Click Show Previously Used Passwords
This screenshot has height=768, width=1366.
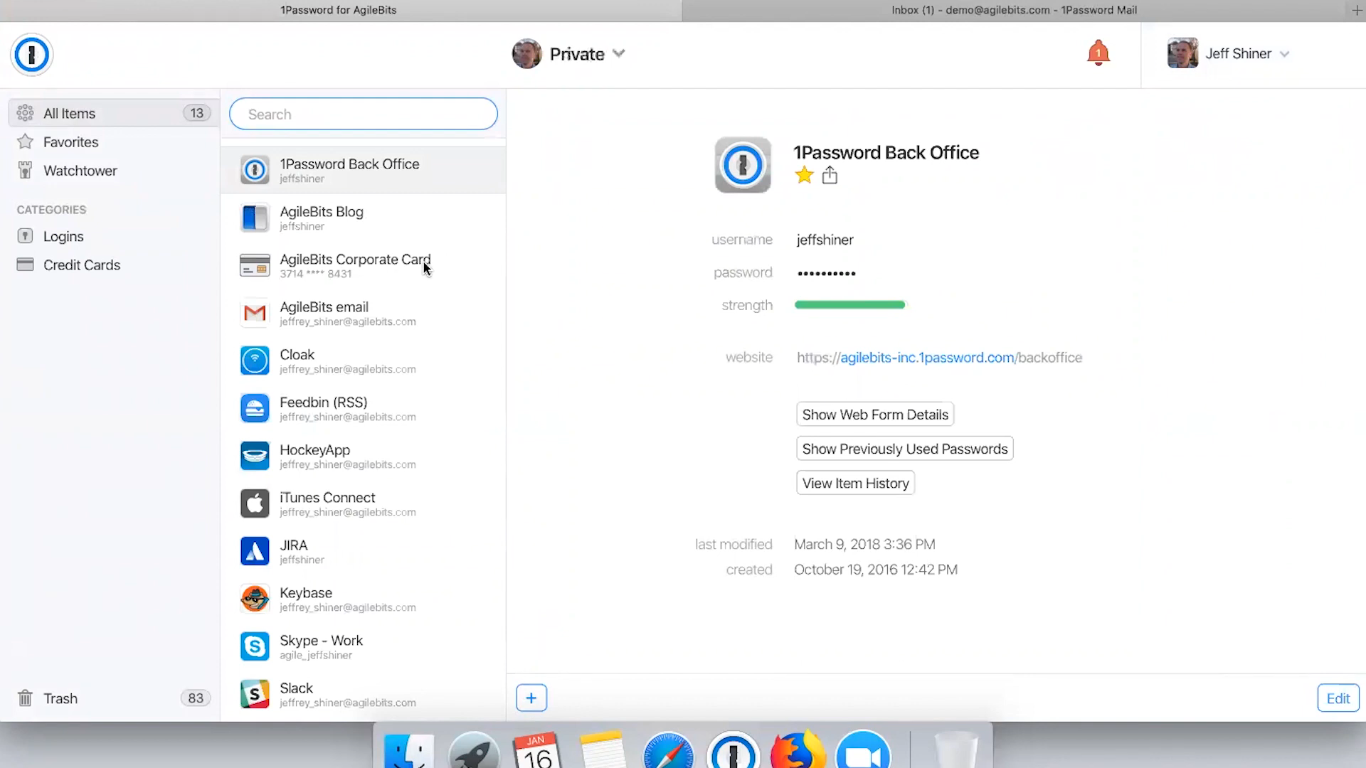[904, 449]
